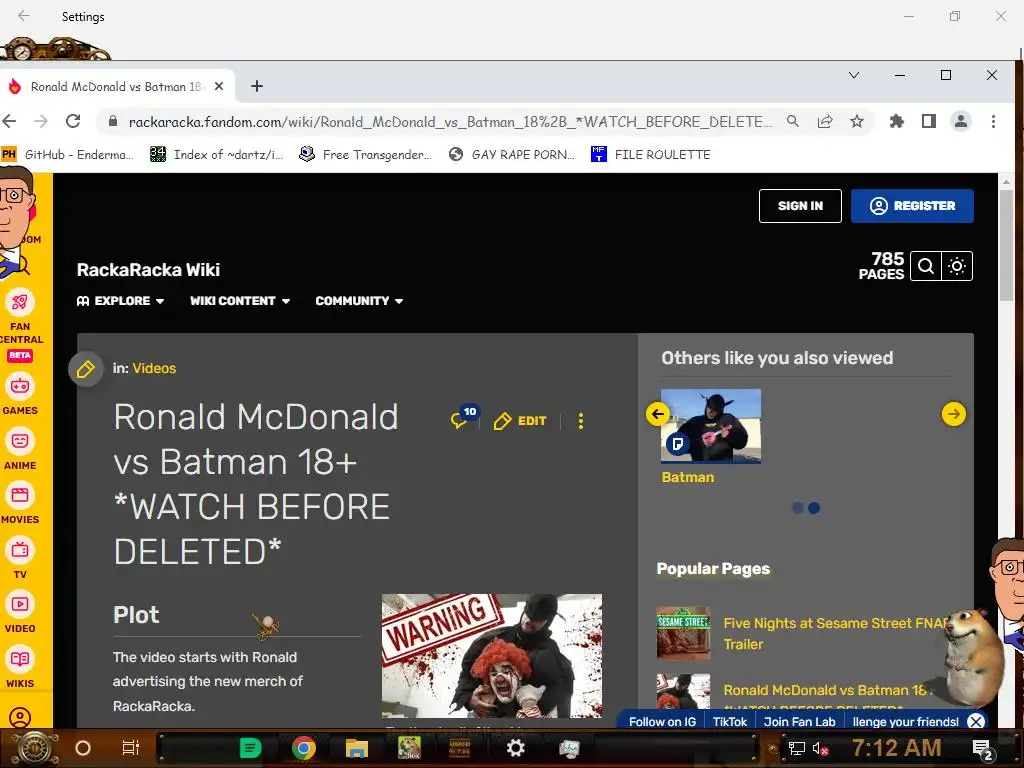This screenshot has width=1024, height=768.
Task: Open Movies section in Fandom sidebar
Action: click(x=20, y=504)
